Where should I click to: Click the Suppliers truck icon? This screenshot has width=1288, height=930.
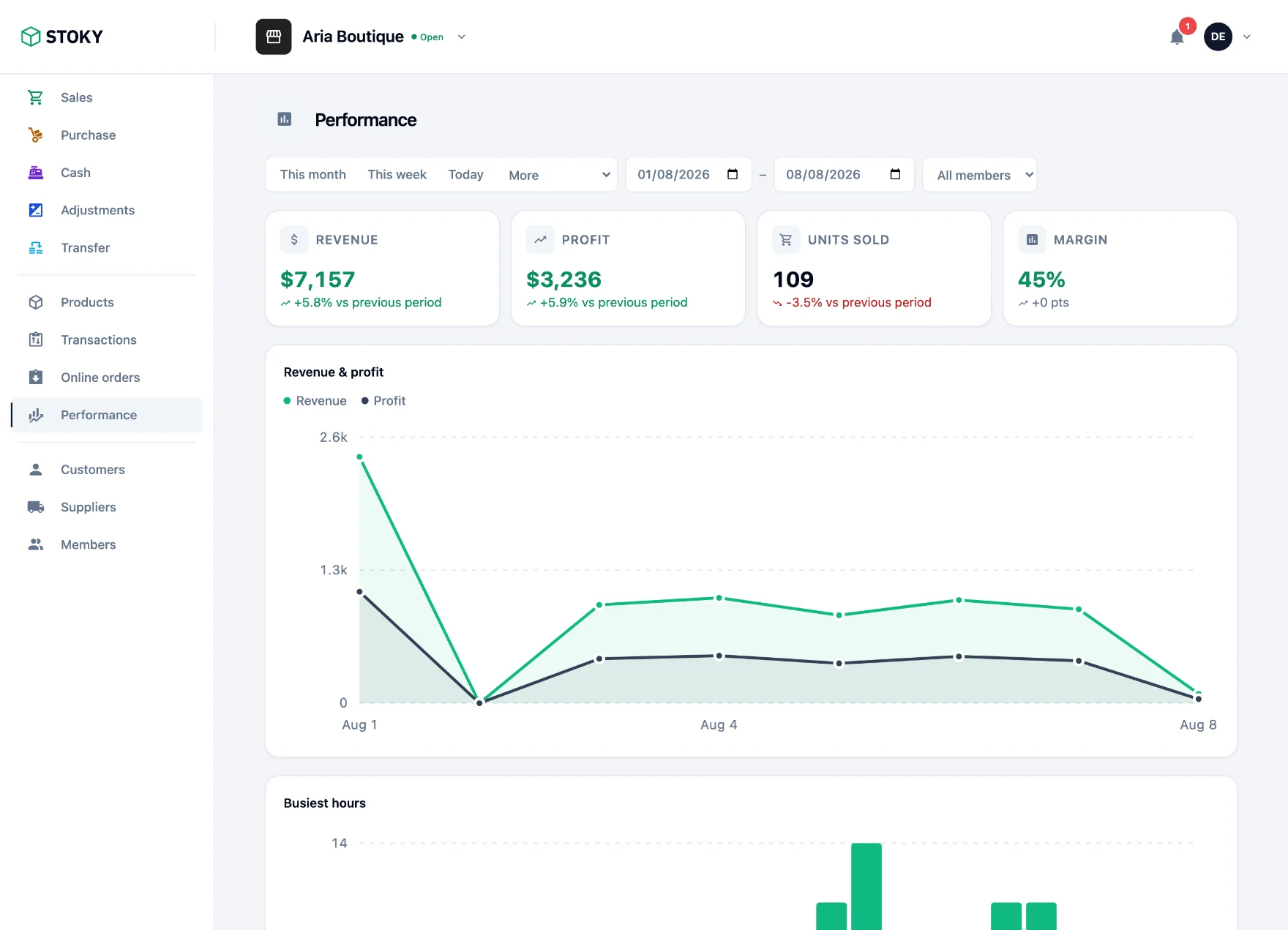coord(35,506)
